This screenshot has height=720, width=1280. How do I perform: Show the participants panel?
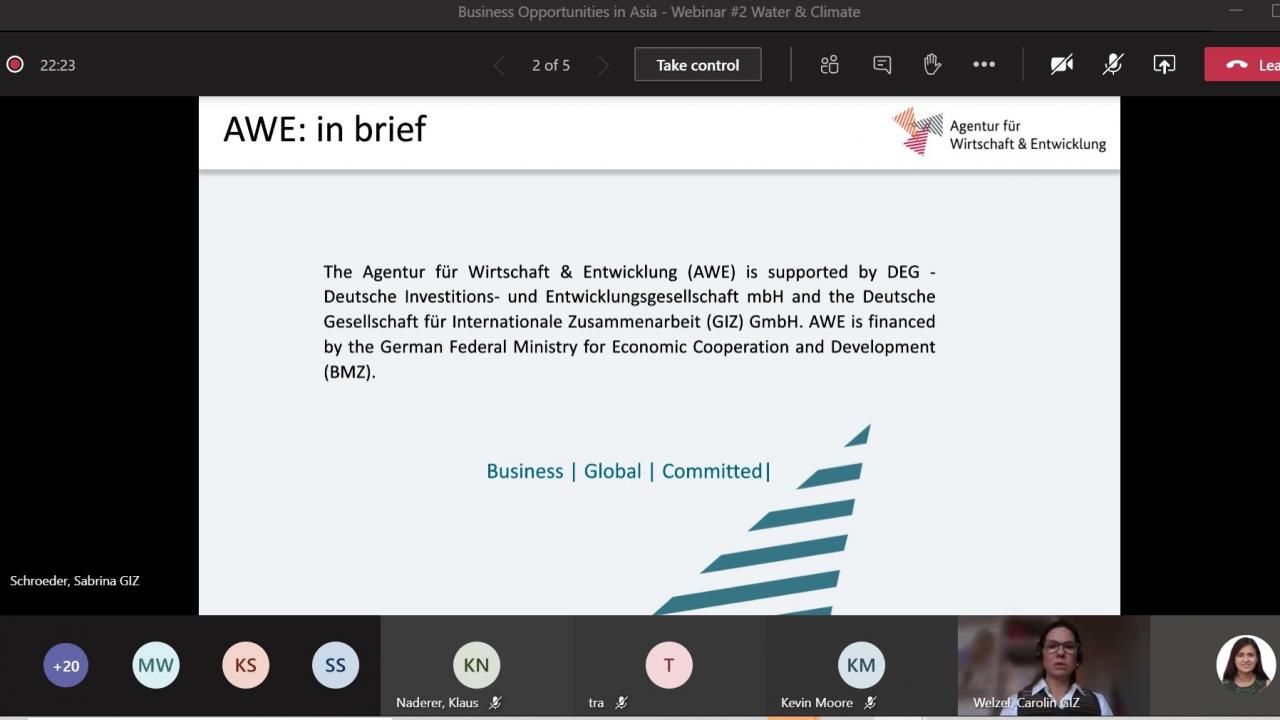[x=829, y=65]
